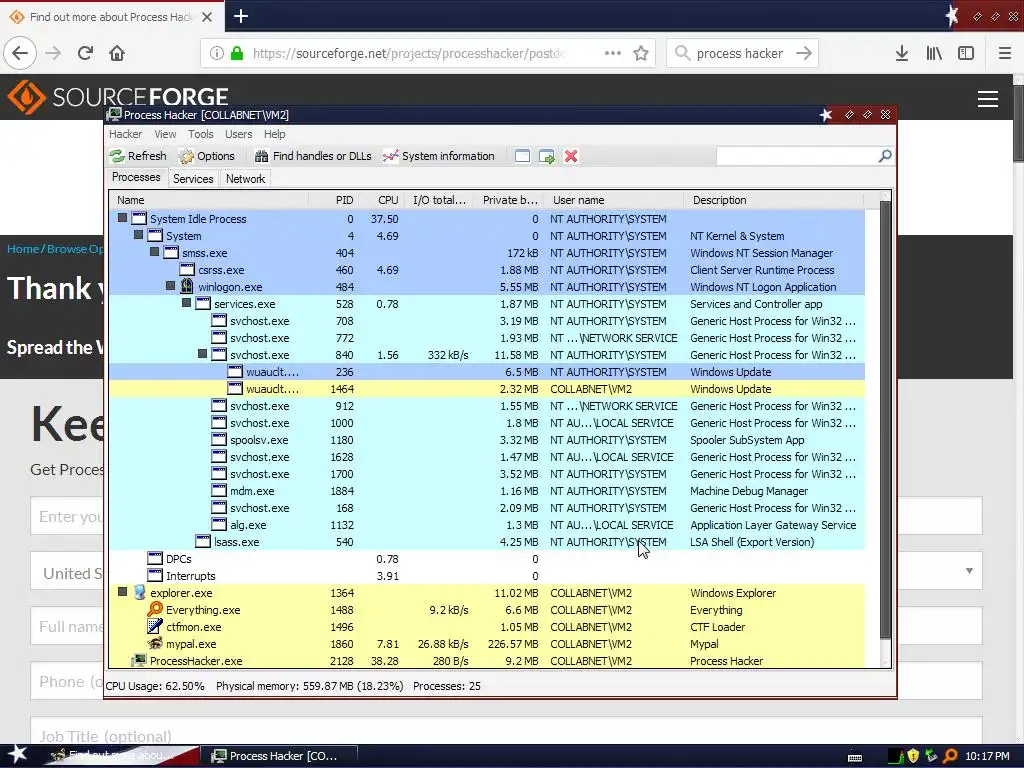The height and width of the screenshot is (768, 1024).
Task: Toggle the browser sidebar icon
Action: point(966,53)
